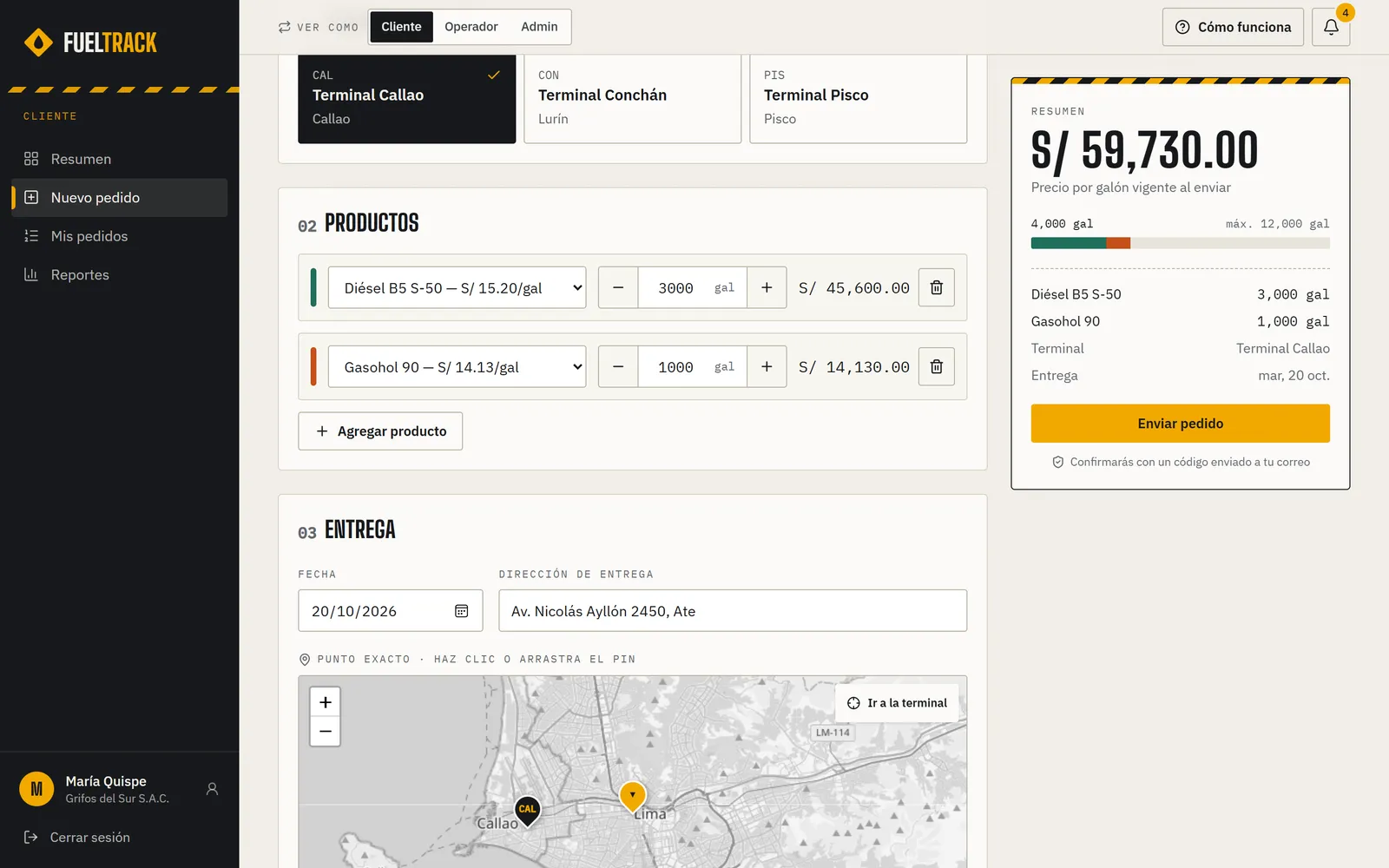Click the Diésel quantity field showing 3000
1389x868 pixels.
point(693,287)
